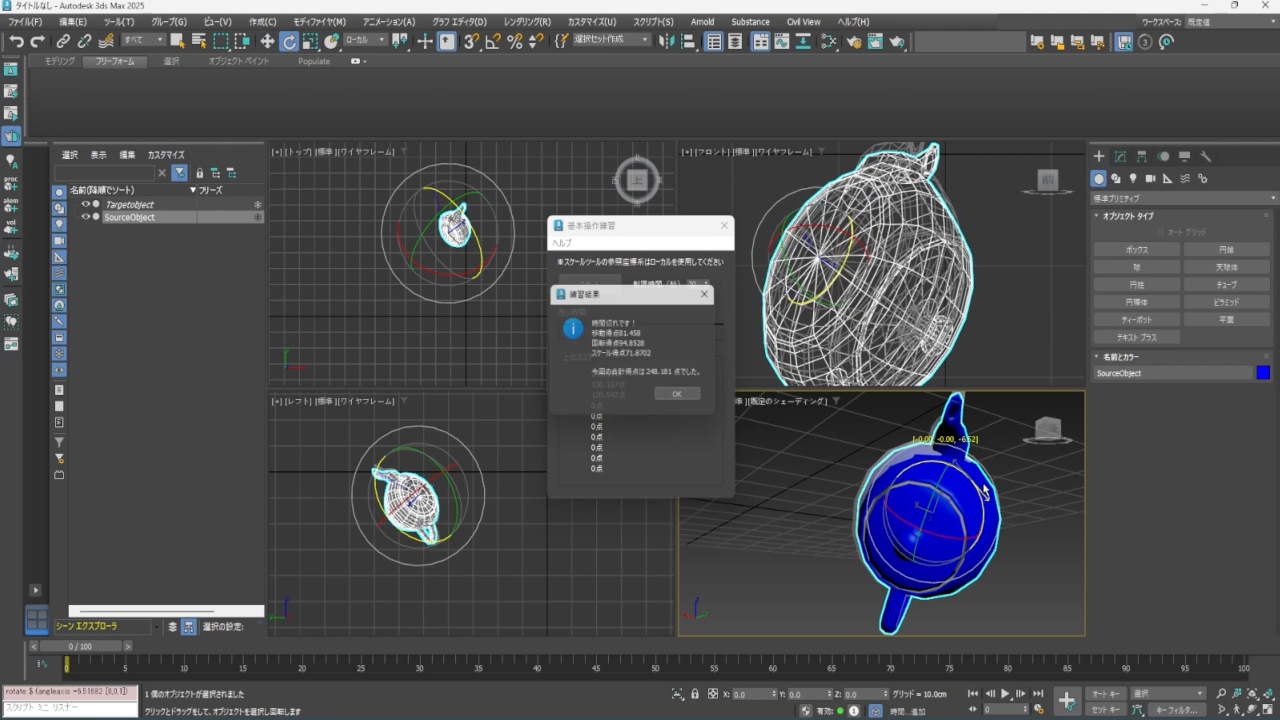
Task: Open the 標準プリミティブ category dropdown
Action: click(1183, 198)
